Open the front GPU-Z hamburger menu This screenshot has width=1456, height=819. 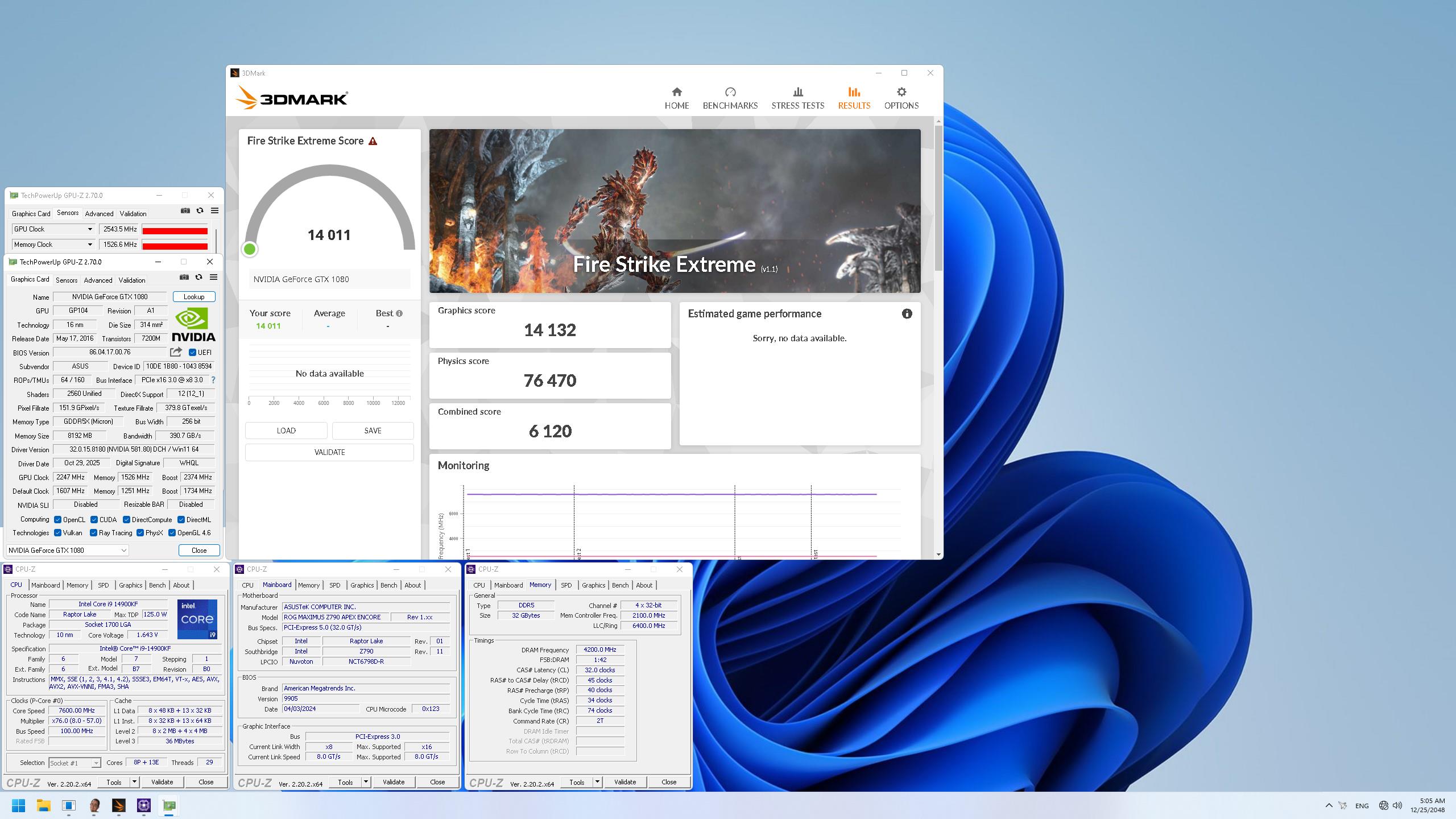[x=214, y=278]
